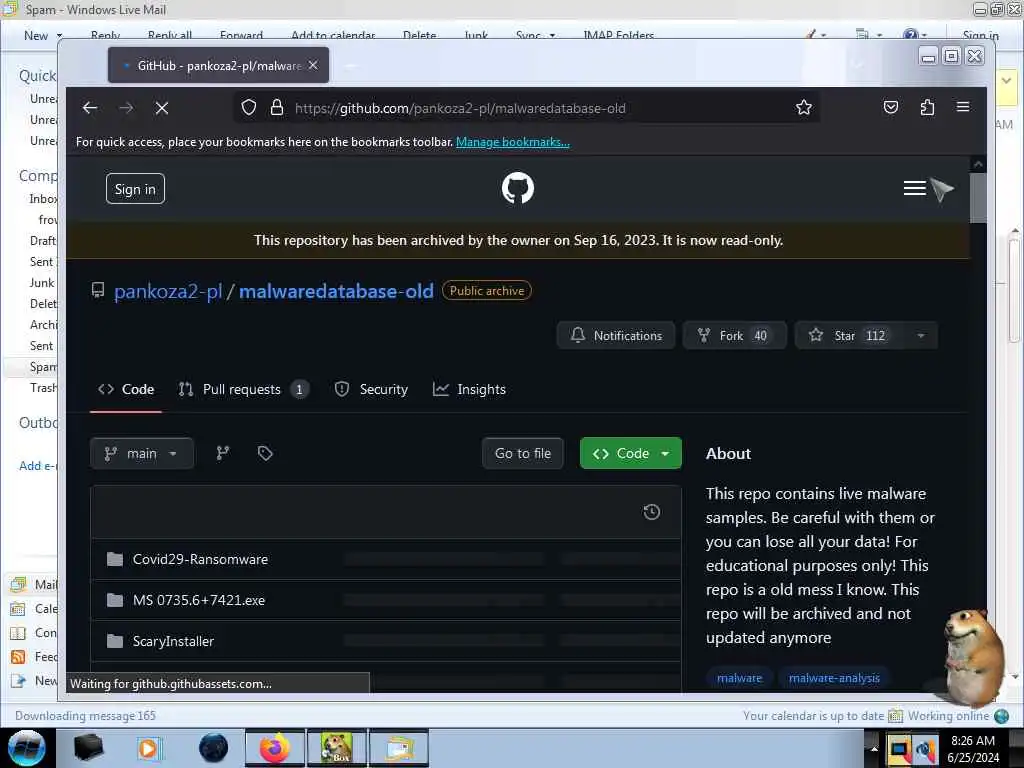Click the taskbar clock showing 8:26 AM
This screenshot has height=768, width=1024.
pos(973,749)
